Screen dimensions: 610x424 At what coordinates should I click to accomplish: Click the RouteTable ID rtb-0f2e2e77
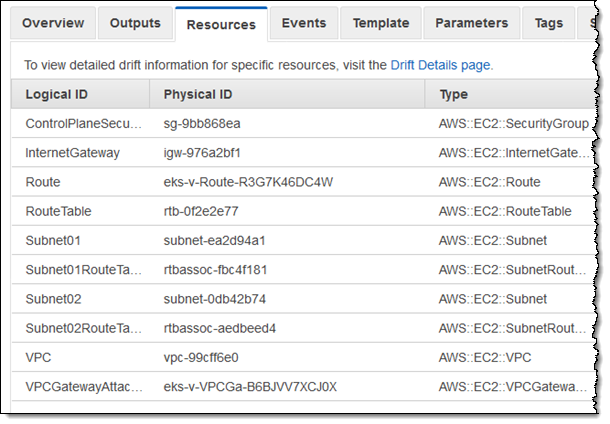click(202, 211)
